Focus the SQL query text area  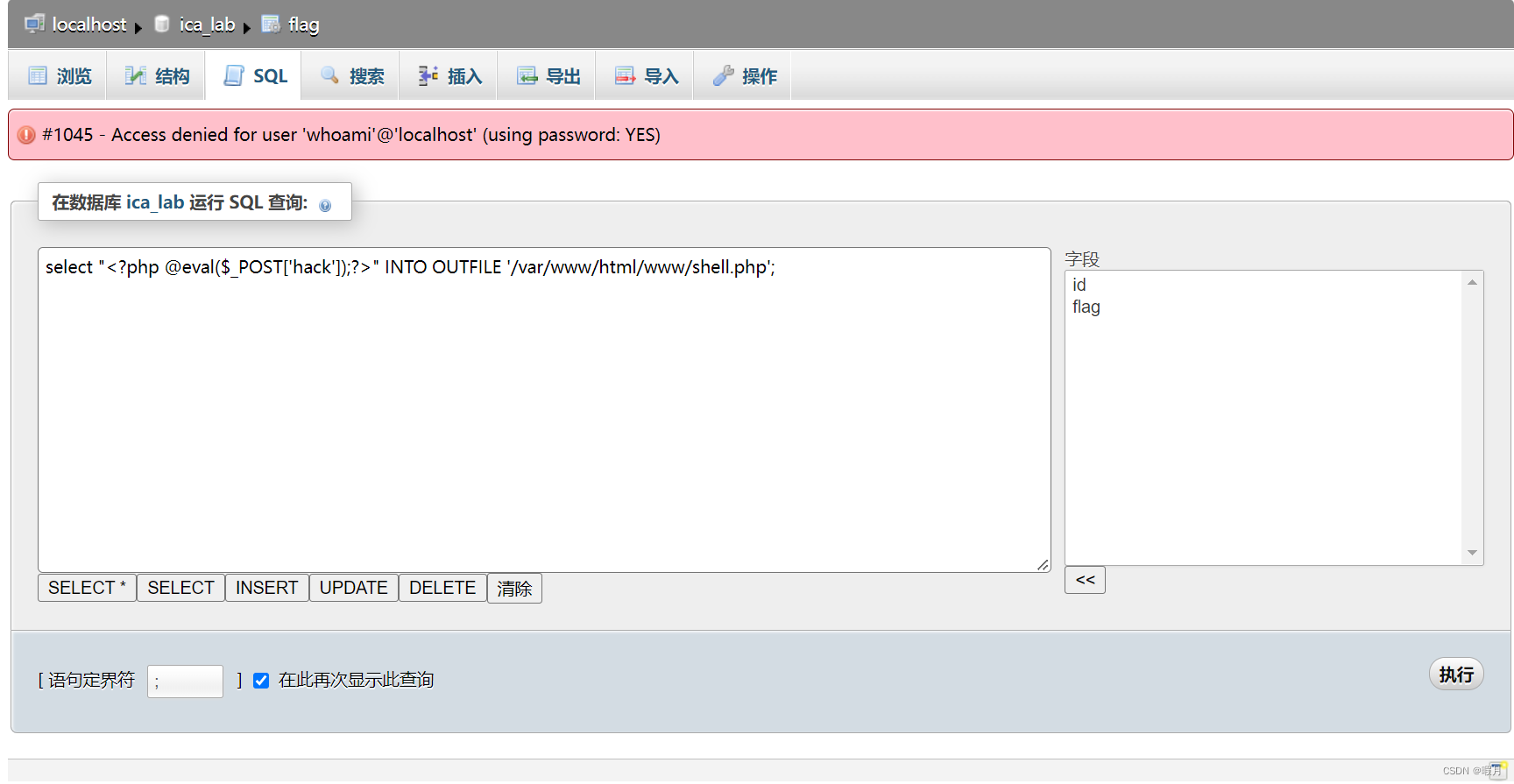tap(544, 410)
